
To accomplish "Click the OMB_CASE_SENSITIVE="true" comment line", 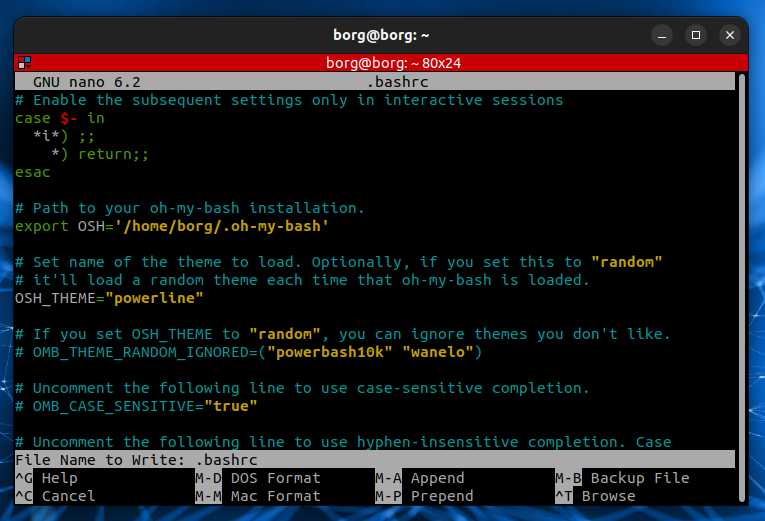I will [x=137, y=406].
